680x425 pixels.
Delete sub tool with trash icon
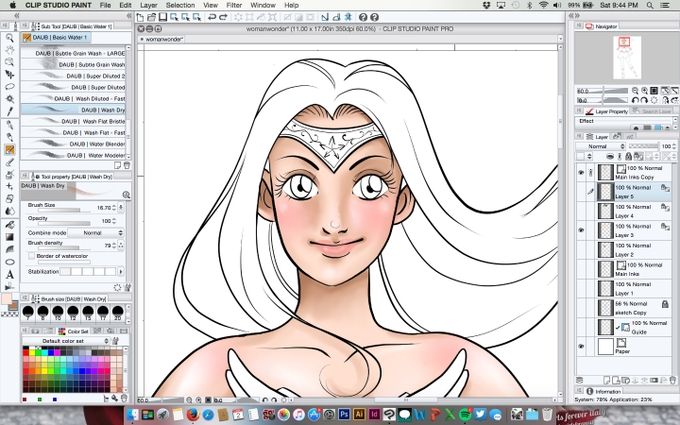pos(127,165)
